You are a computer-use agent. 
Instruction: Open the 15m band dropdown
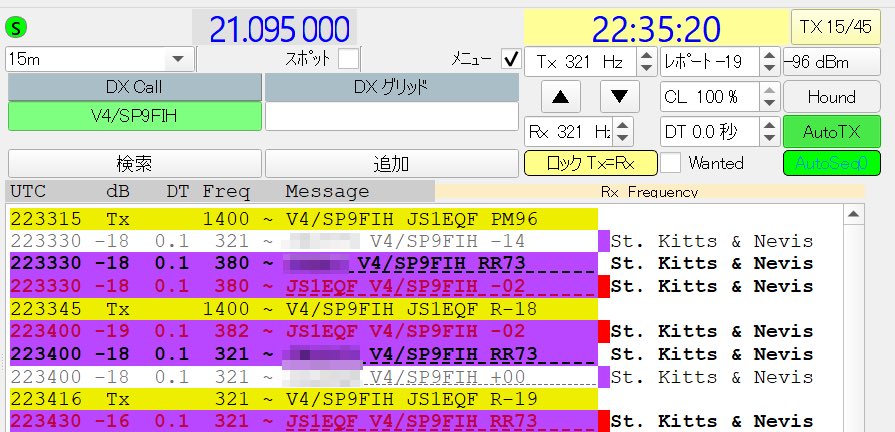pyautogui.click(x=178, y=59)
